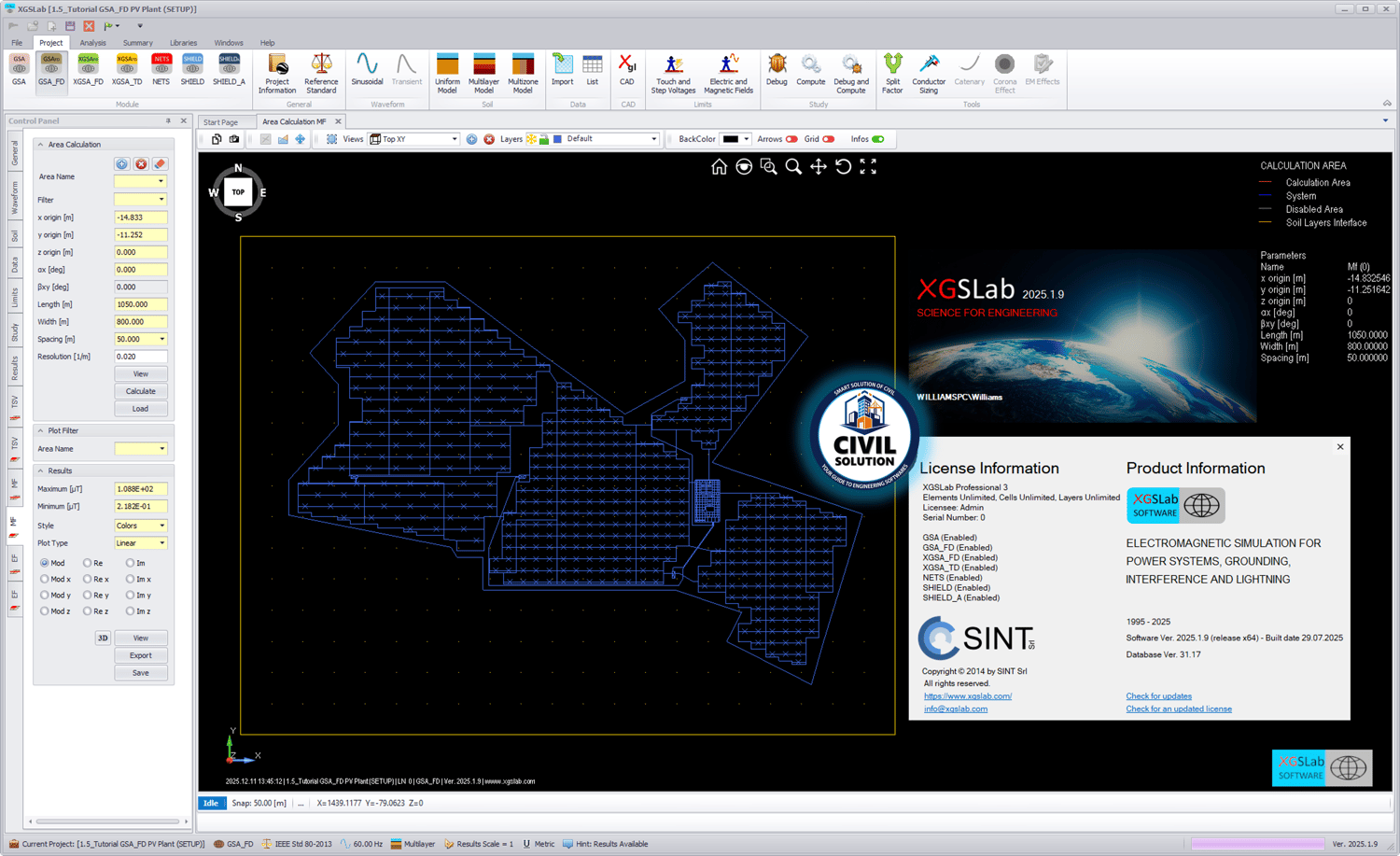This screenshot has width=1400, height=856.
Task: Select the Re y radio button
Action: tap(87, 595)
